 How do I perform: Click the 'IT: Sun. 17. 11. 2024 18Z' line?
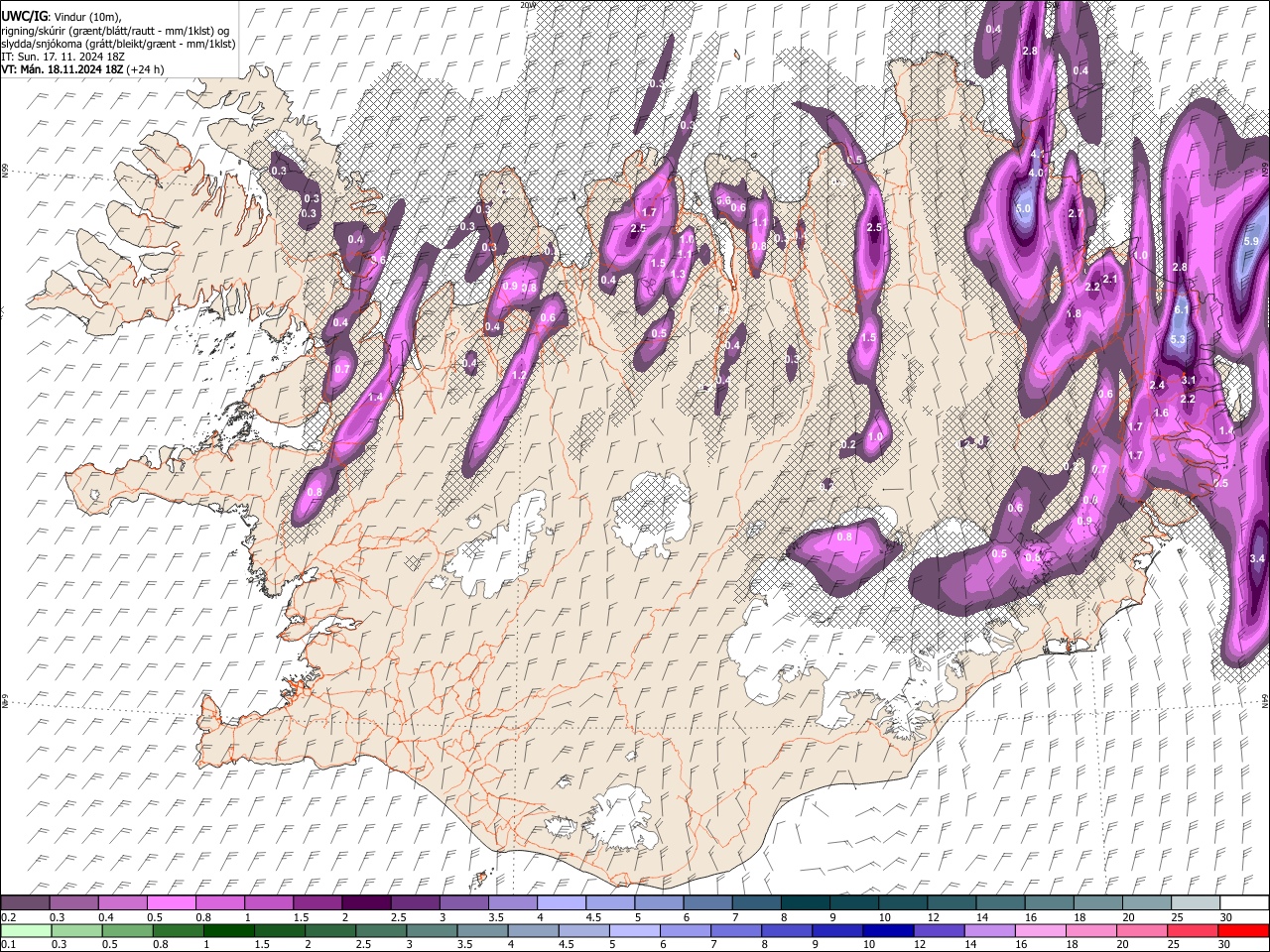[x=63, y=57]
